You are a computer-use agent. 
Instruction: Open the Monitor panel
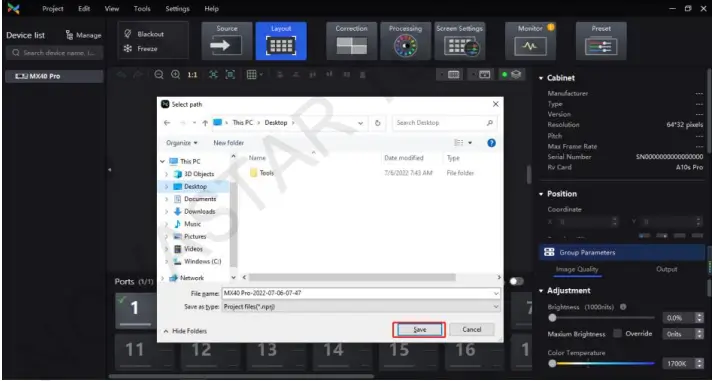[530, 41]
